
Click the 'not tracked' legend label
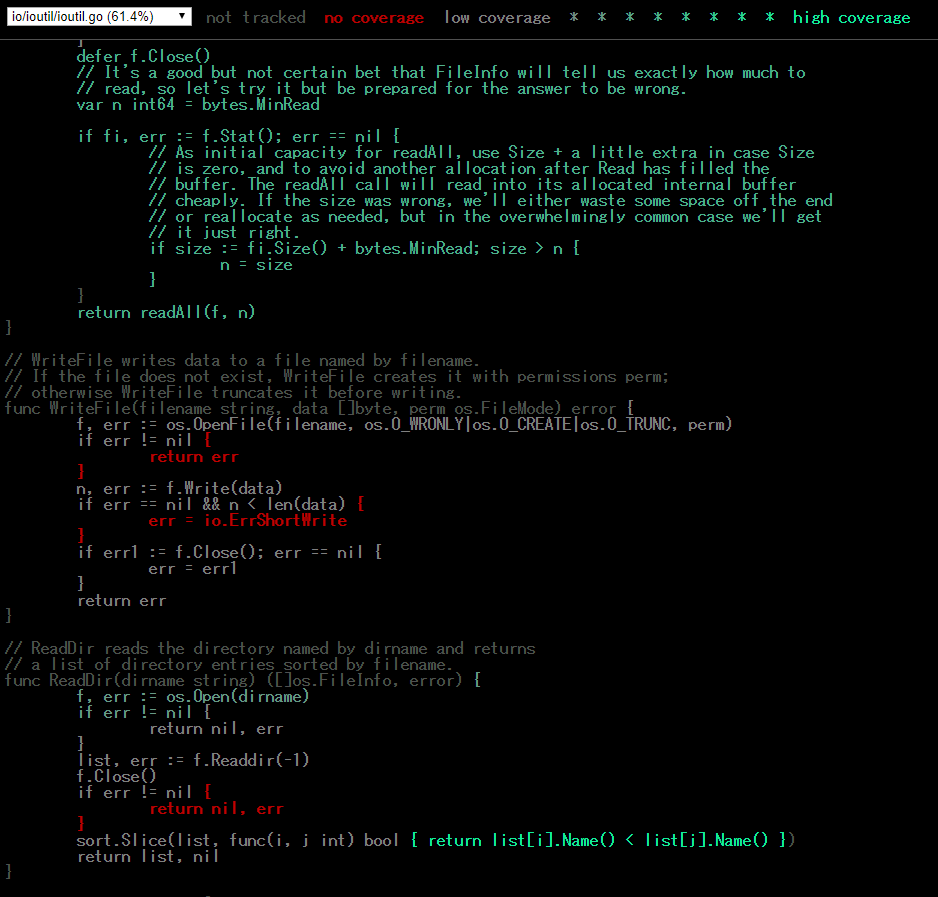pos(255,18)
